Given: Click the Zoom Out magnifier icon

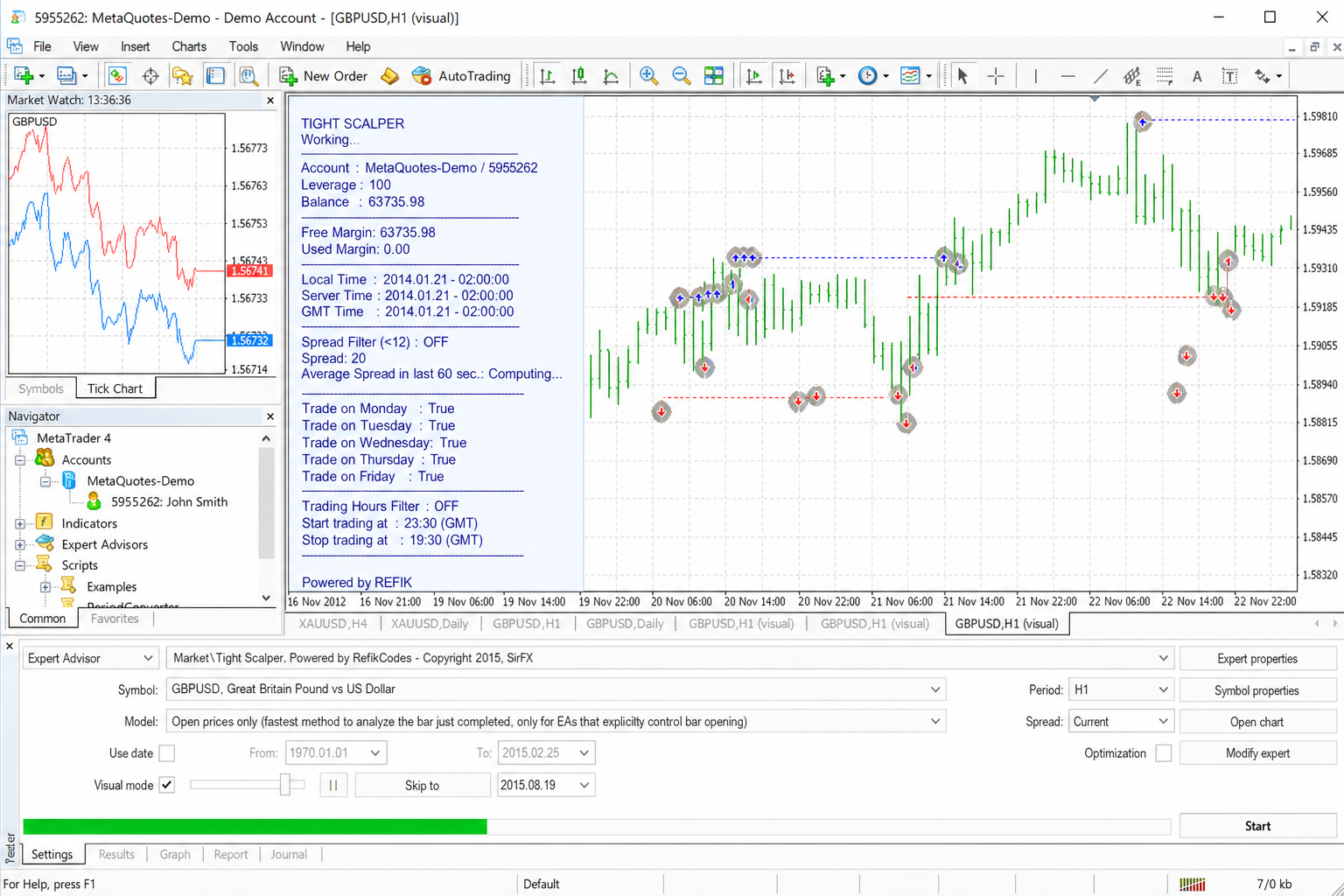Looking at the screenshot, I should pos(681,76).
